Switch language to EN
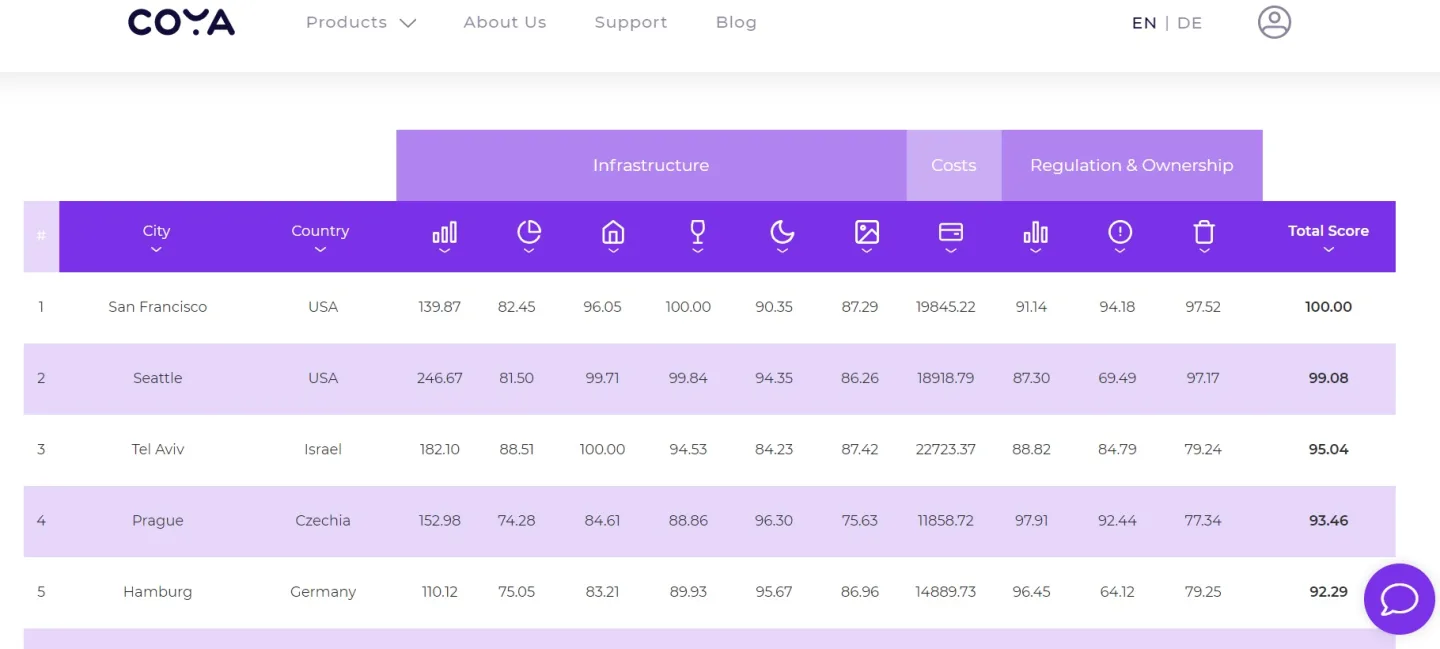Image resolution: width=1440 pixels, height=649 pixels. tap(1144, 23)
